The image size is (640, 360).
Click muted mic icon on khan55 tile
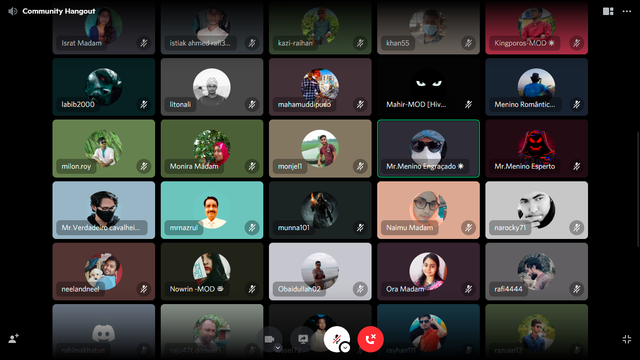468,43
